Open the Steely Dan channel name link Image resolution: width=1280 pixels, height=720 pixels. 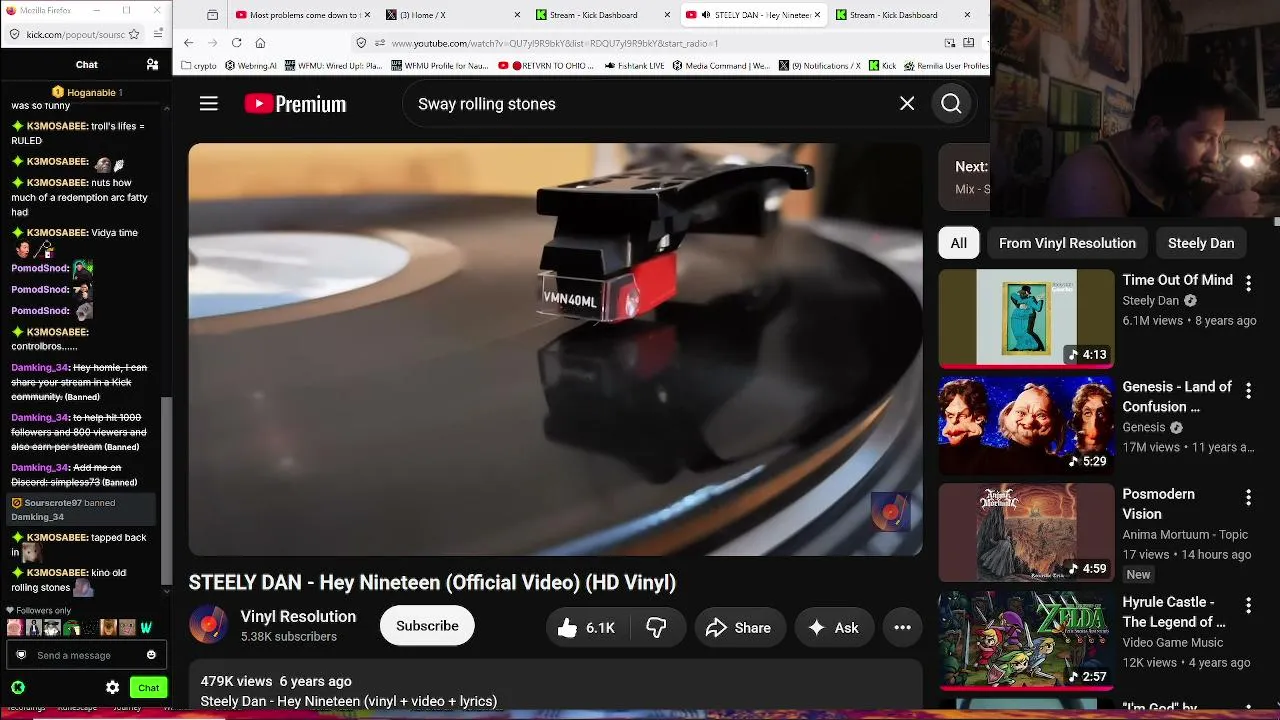tap(1151, 301)
